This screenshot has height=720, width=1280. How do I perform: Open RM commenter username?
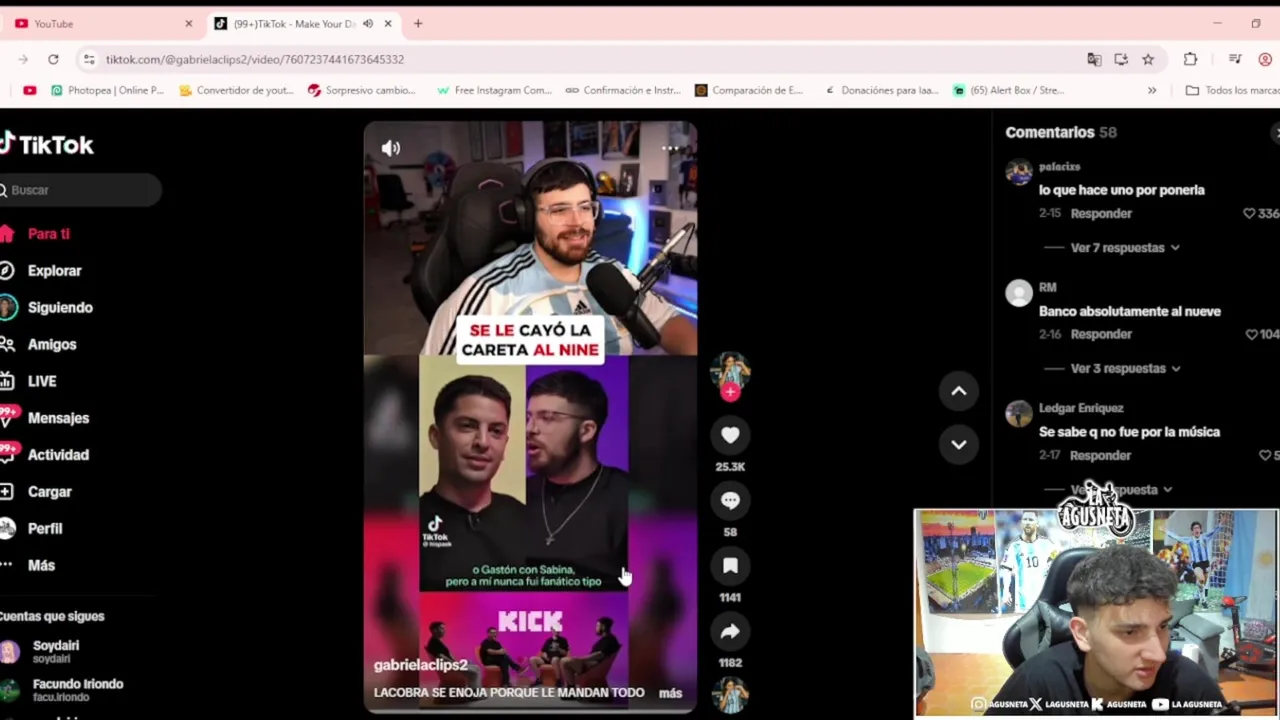[1047, 288]
